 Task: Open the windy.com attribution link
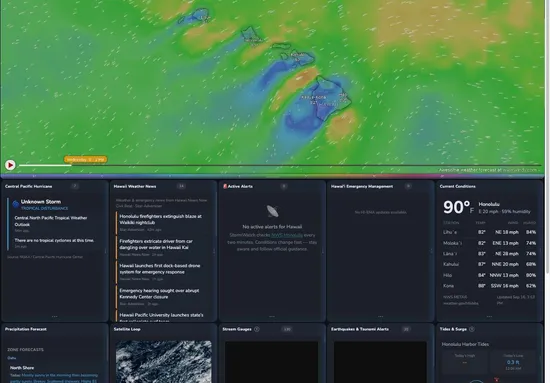[x=520, y=170]
